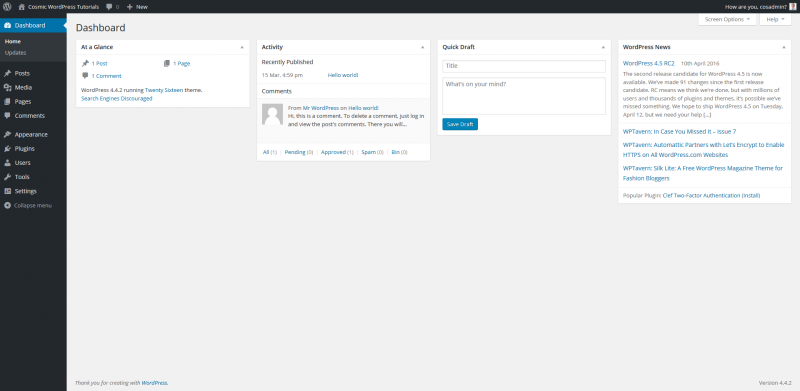
Task: Click the home icon beside the site name
Action: point(21,7)
